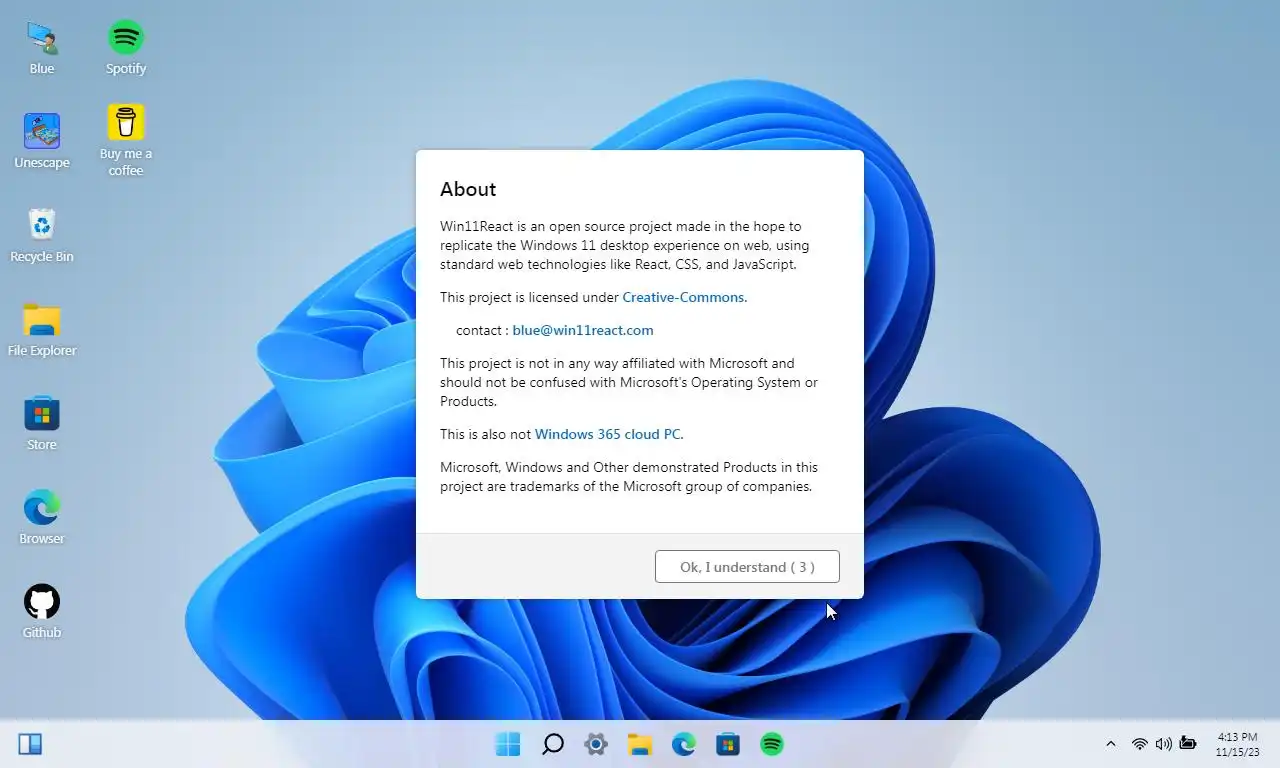Expand hidden system tray icons
The image size is (1280, 768).
(x=1110, y=744)
